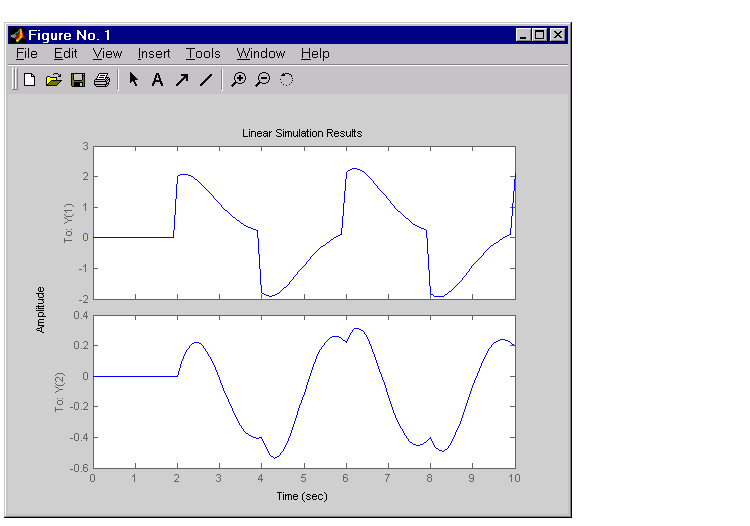Image resolution: width=750 pixels, height=526 pixels.
Task: Expand the Tools menu
Action: click(203, 54)
